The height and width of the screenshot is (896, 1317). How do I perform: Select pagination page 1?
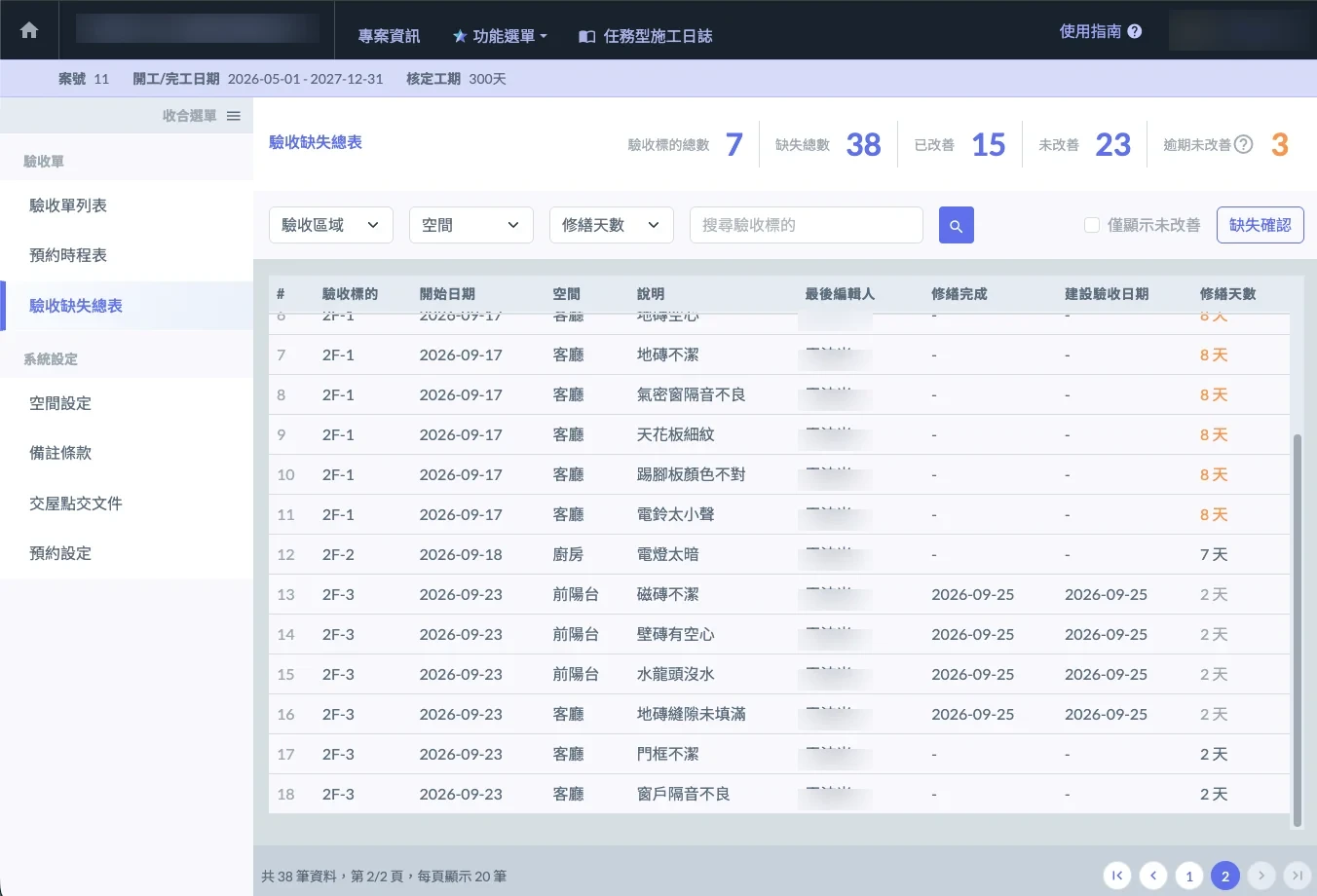pyautogui.click(x=1189, y=876)
